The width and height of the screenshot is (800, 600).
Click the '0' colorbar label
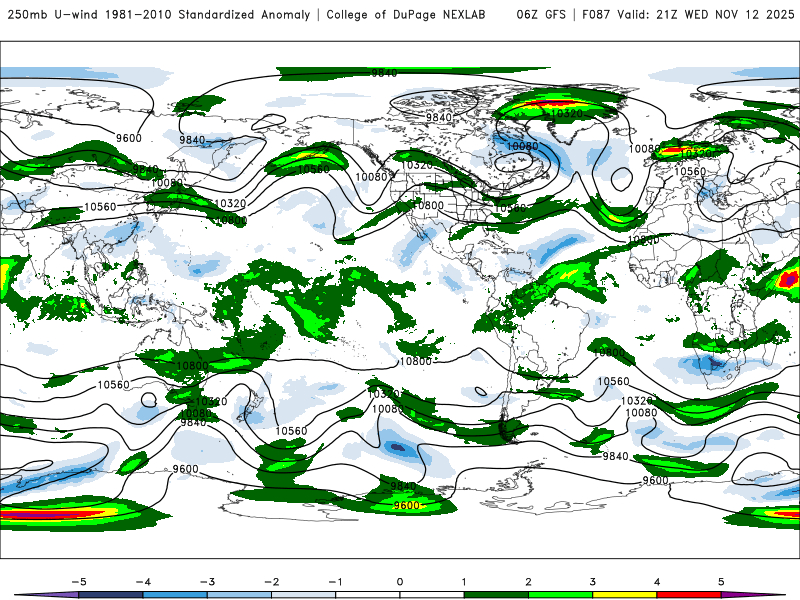click(400, 582)
